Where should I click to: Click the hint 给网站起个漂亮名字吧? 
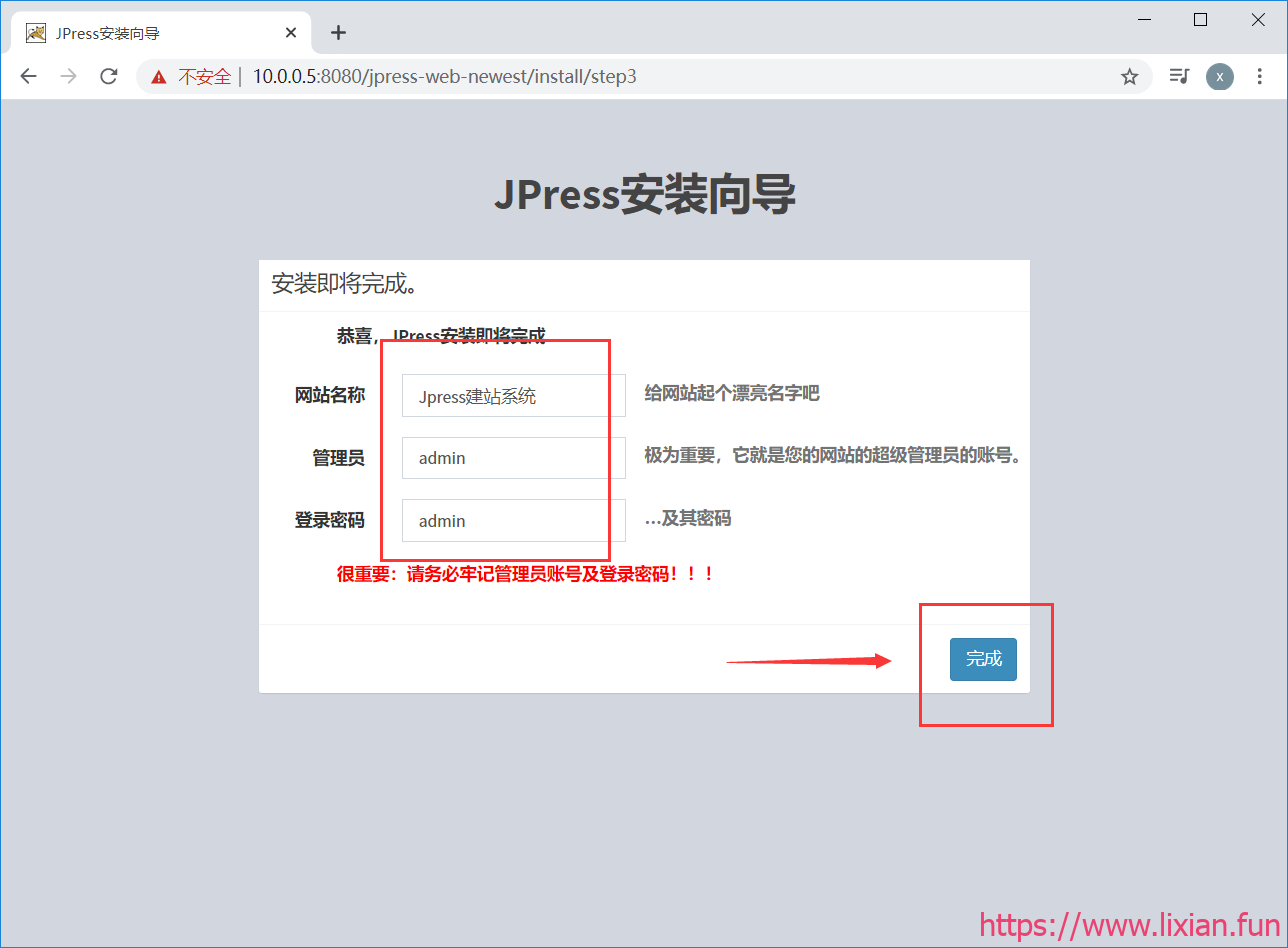pyautogui.click(x=732, y=393)
